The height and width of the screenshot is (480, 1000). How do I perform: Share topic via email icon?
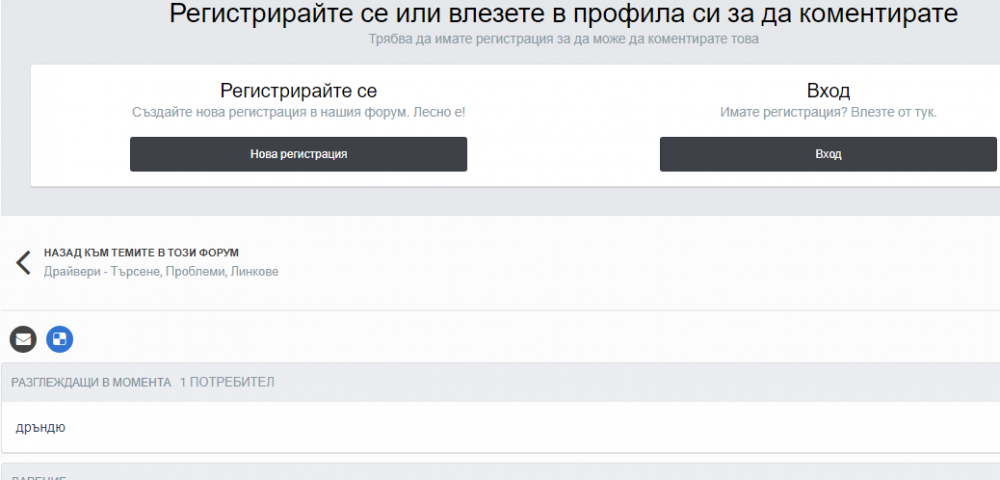[x=23, y=339]
